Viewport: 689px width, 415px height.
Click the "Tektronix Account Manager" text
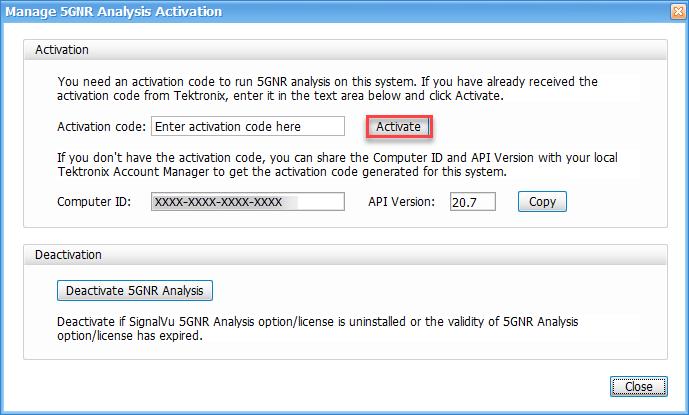point(130,171)
